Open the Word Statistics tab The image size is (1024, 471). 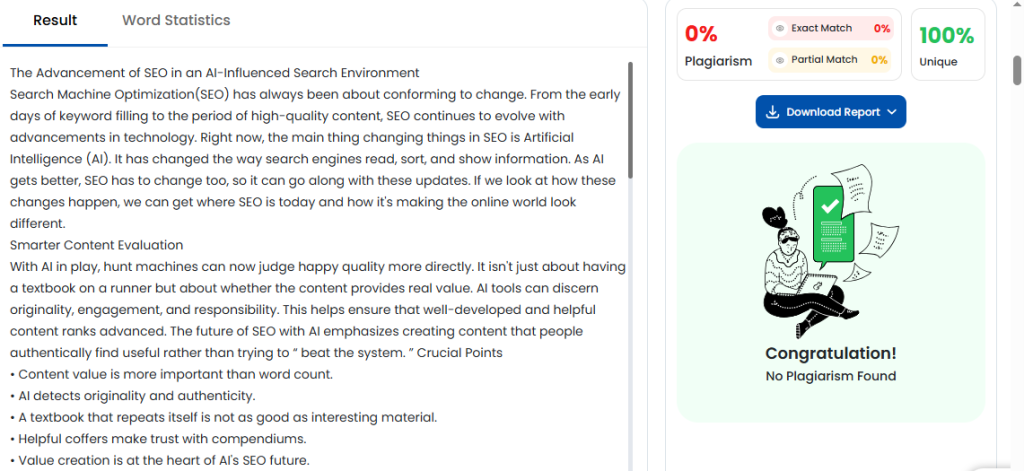pos(176,20)
